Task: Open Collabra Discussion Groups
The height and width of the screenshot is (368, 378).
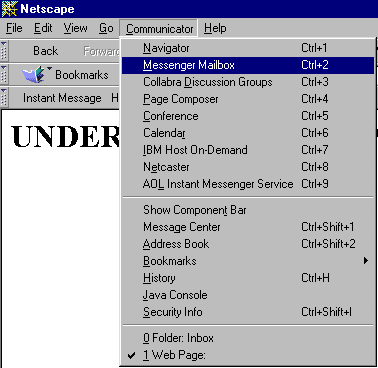Action: click(x=248, y=82)
